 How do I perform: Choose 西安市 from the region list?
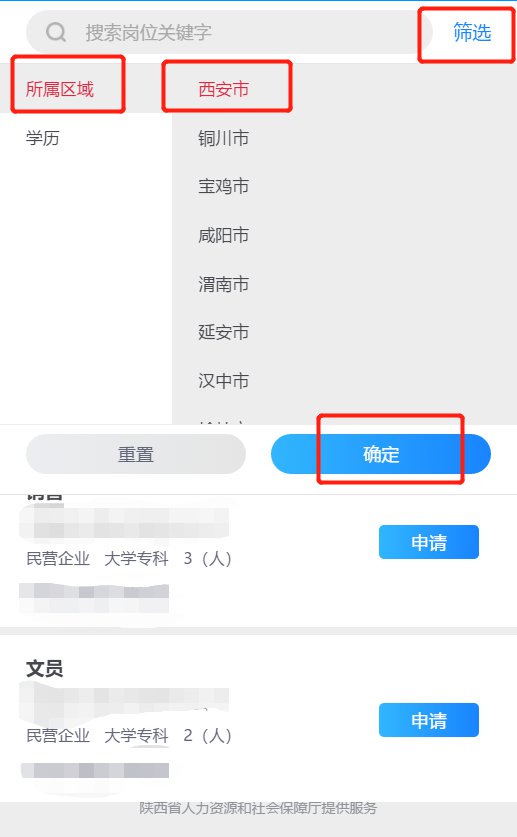224,89
